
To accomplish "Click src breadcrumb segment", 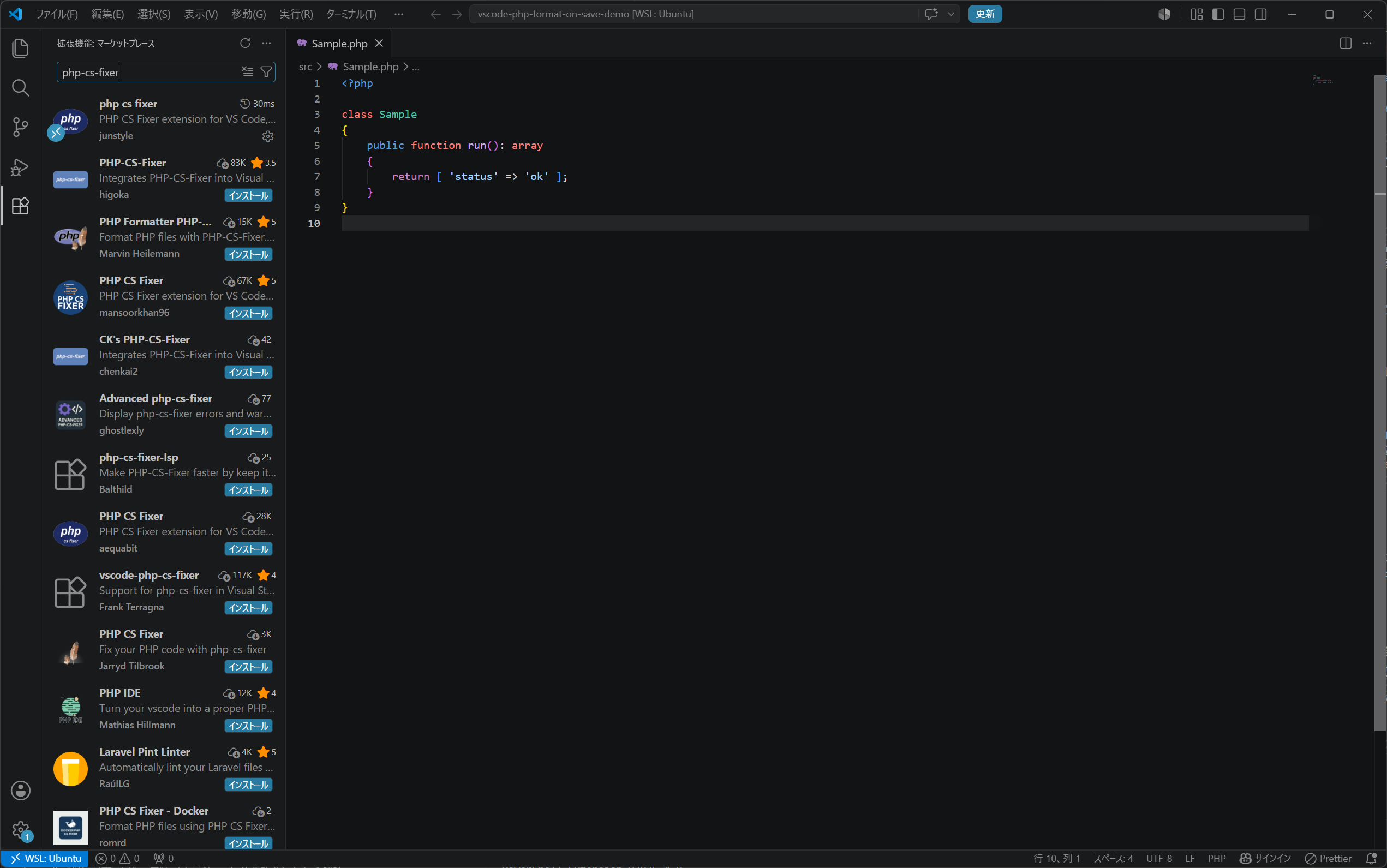I will [x=306, y=67].
